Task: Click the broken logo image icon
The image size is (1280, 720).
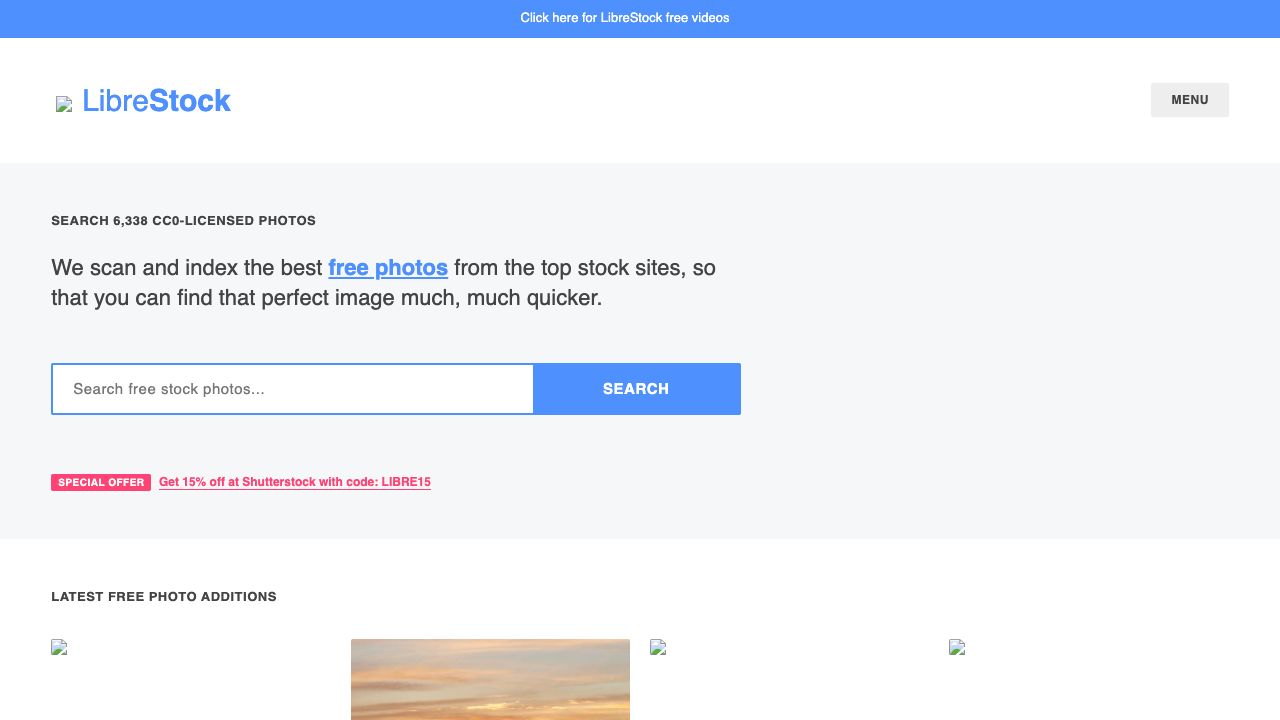Action: point(64,104)
